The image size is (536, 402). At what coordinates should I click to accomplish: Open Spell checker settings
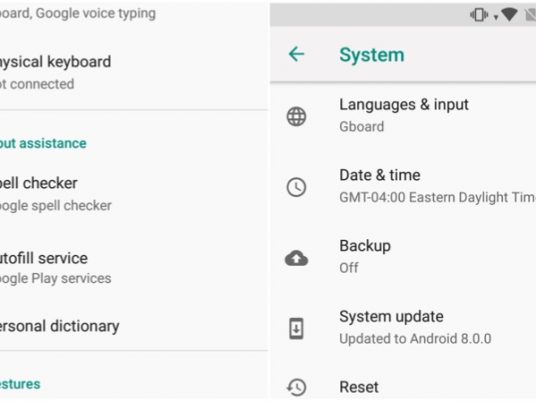tap(134, 194)
